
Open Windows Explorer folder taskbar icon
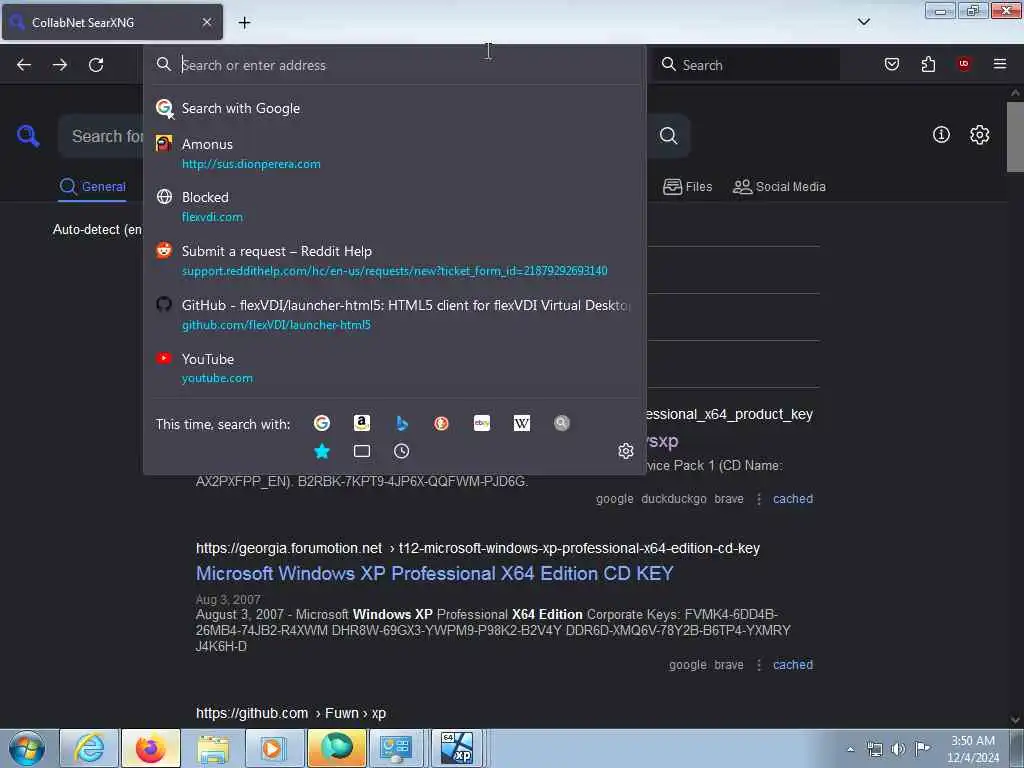[x=213, y=748]
